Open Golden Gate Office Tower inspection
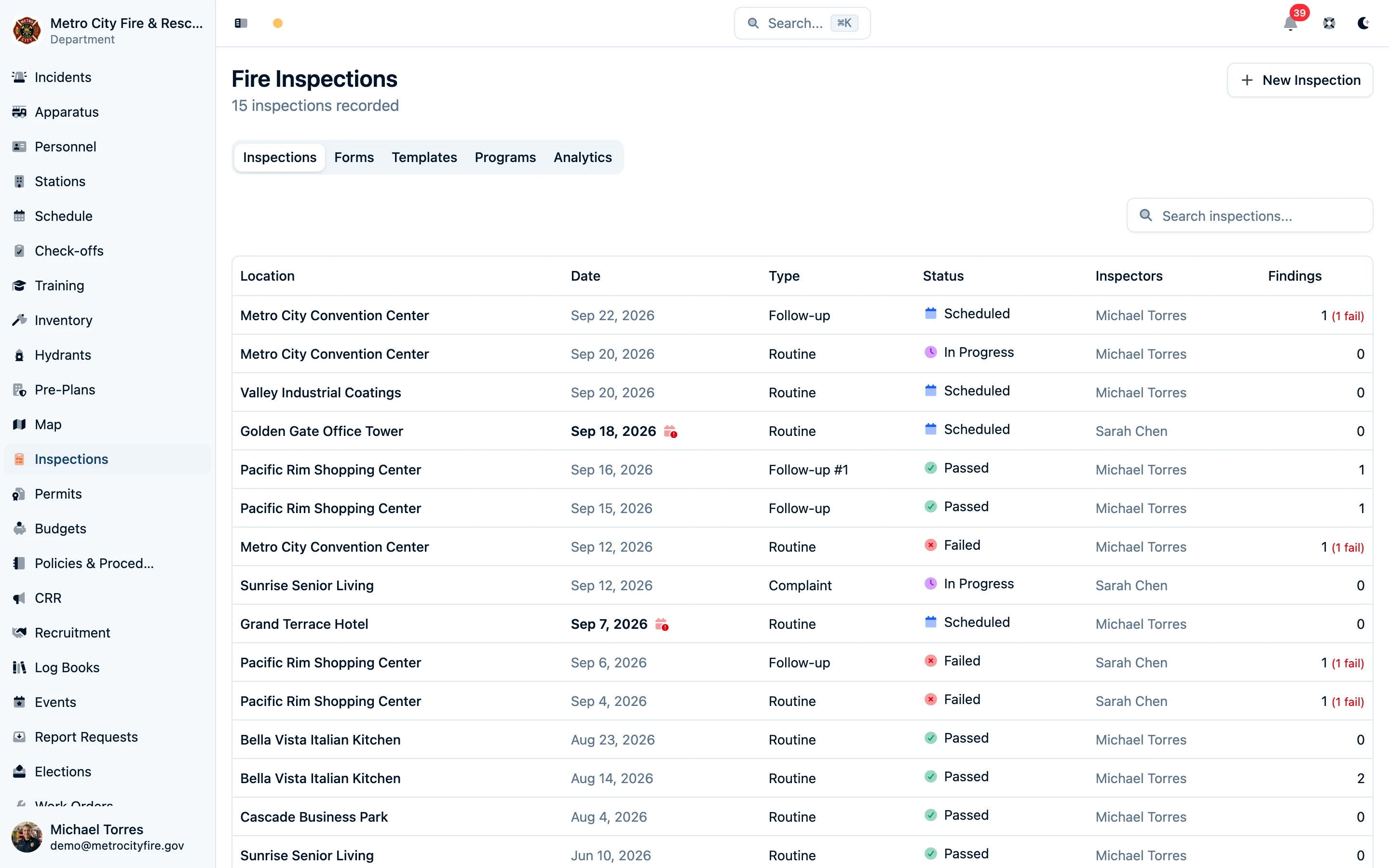 coord(803,431)
